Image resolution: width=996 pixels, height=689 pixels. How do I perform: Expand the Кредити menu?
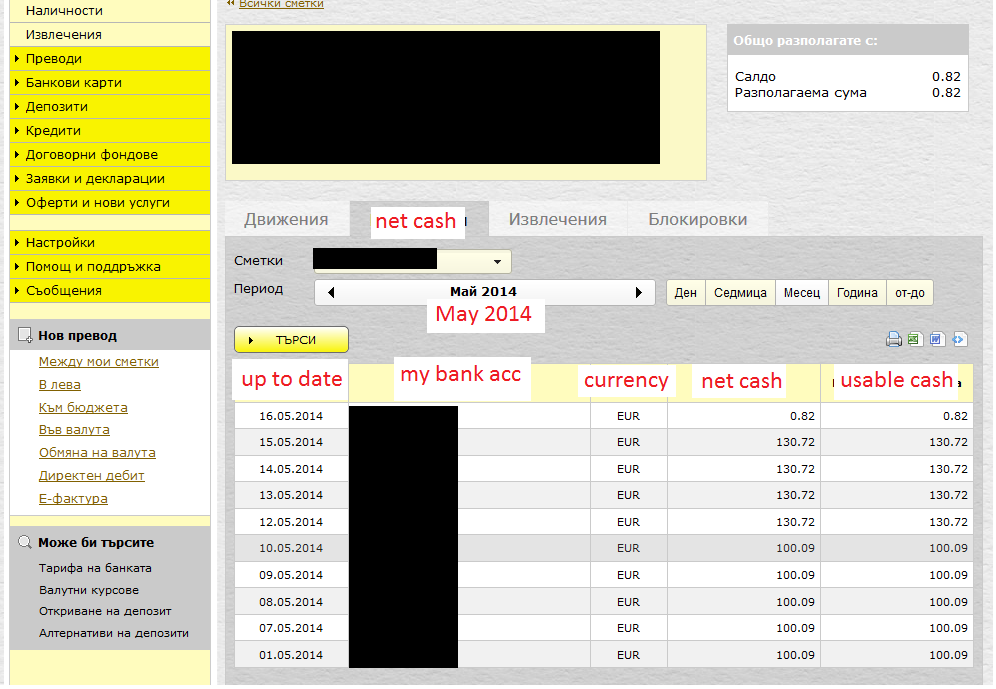click(x=110, y=131)
